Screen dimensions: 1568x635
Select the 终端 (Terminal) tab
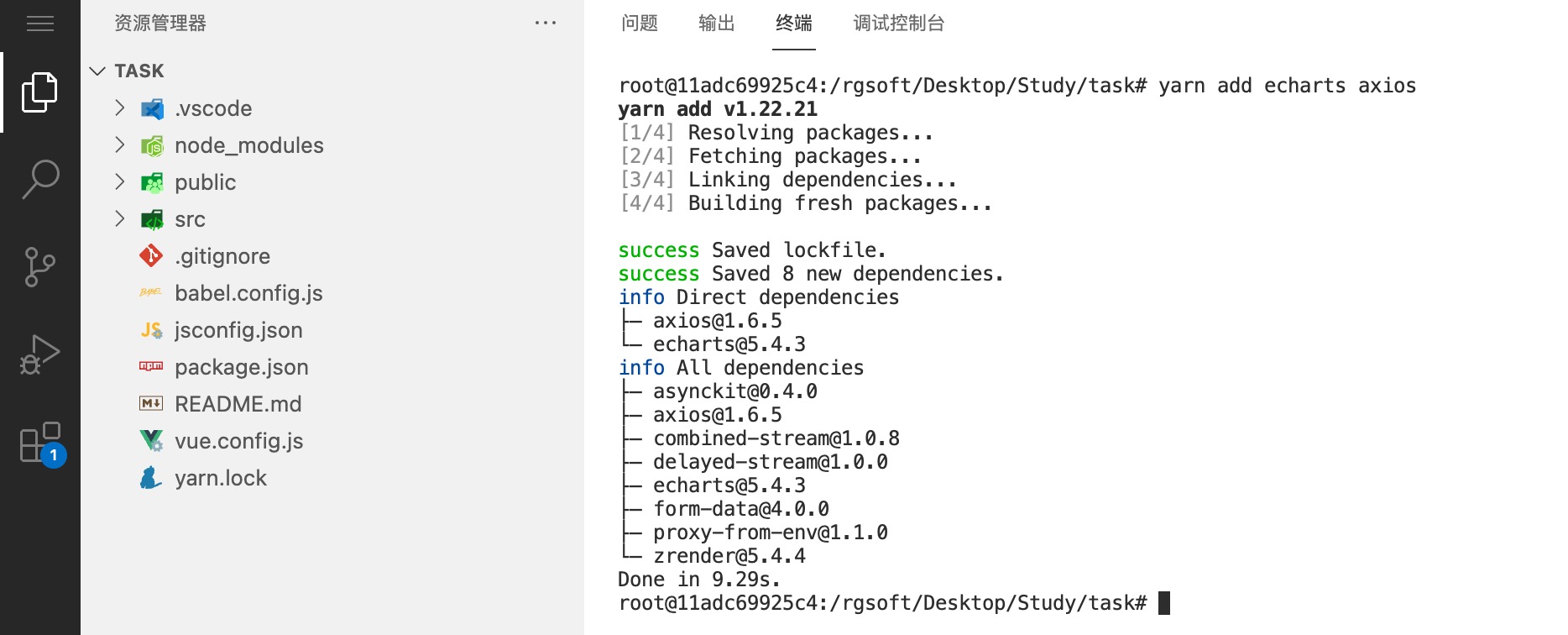coord(793,24)
